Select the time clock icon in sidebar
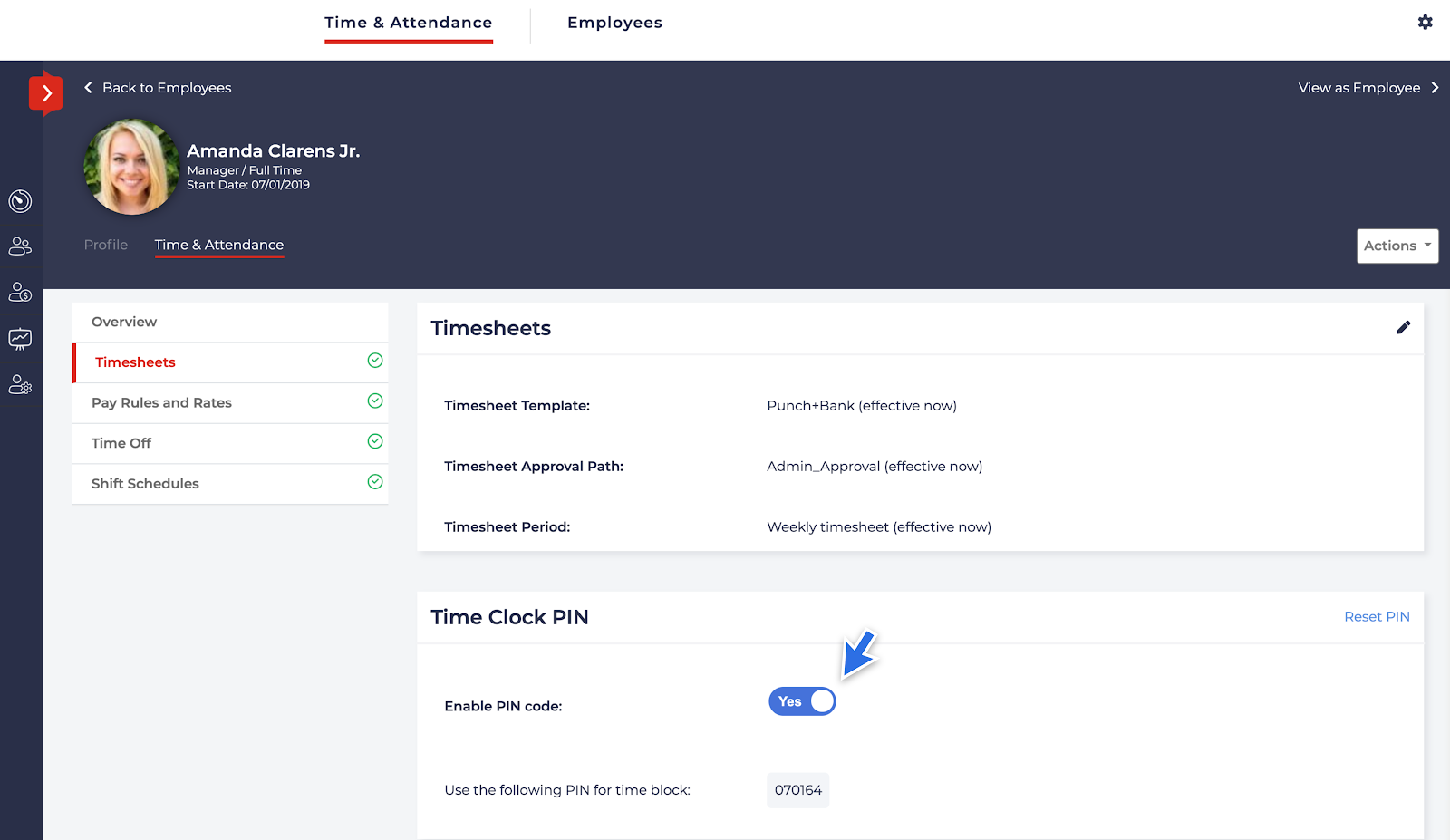The height and width of the screenshot is (840, 1450). tap(21, 201)
